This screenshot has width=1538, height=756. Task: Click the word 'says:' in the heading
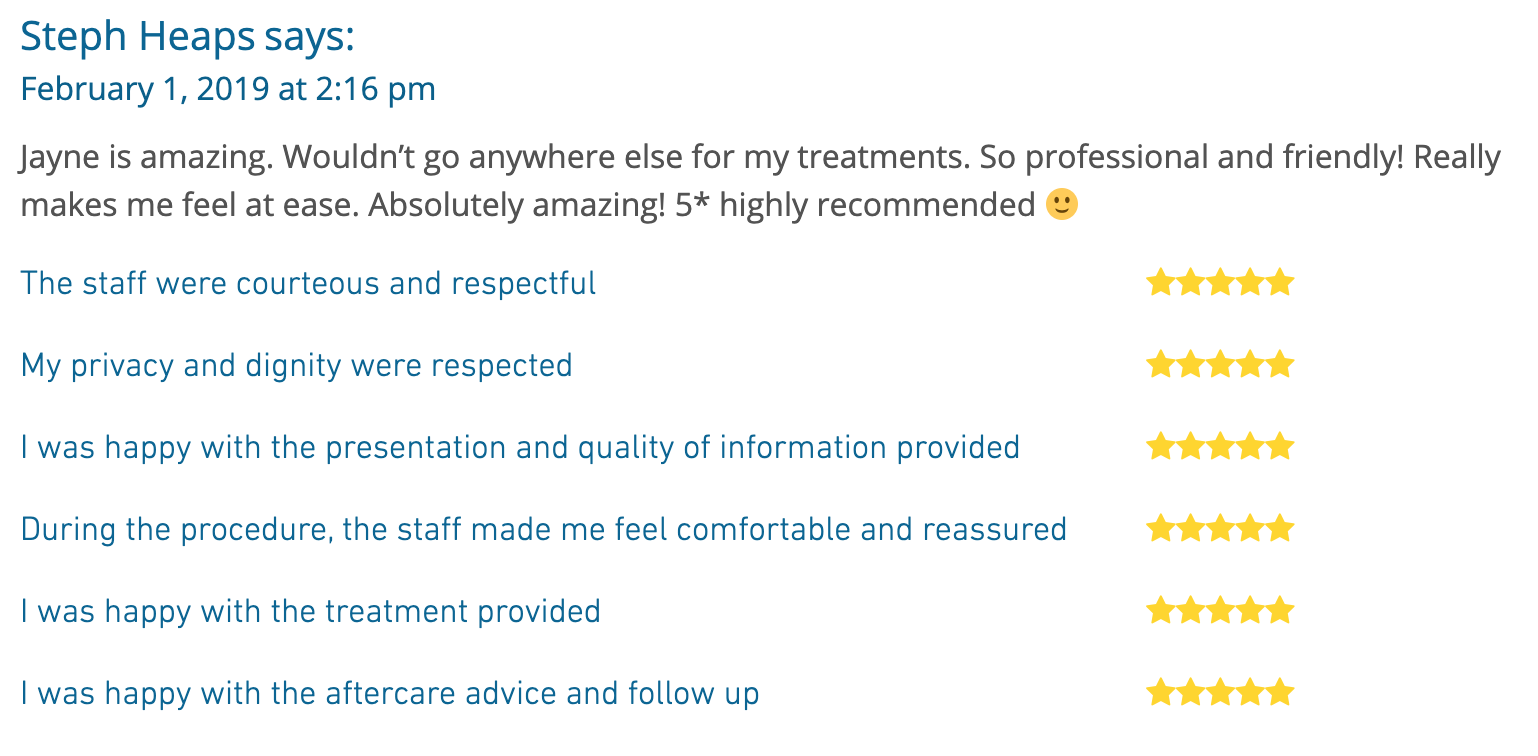310,40
